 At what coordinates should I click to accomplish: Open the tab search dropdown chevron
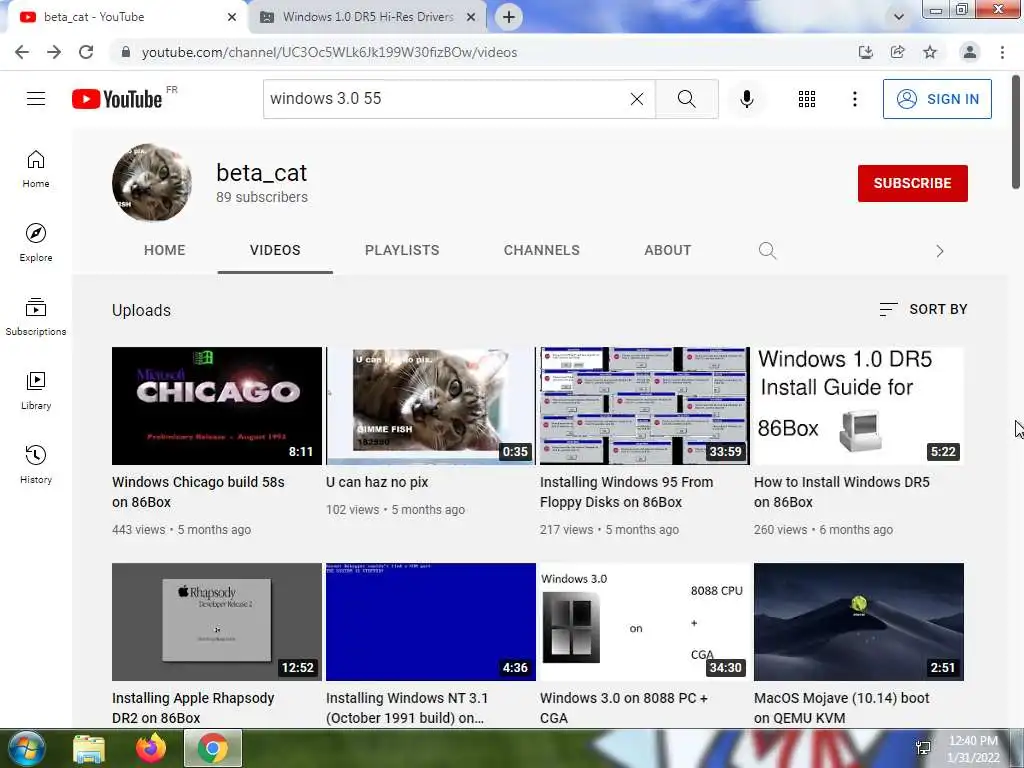pos(899,17)
